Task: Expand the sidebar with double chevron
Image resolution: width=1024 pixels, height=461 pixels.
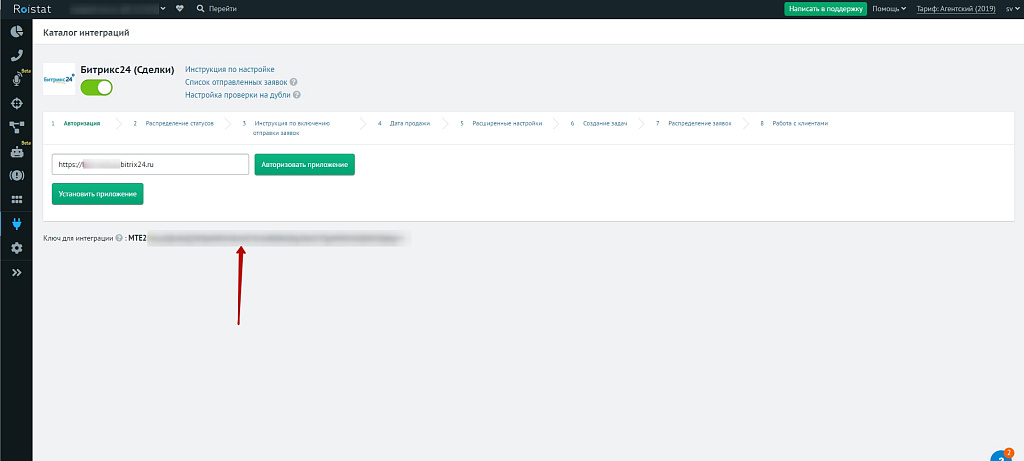Action: 16,272
